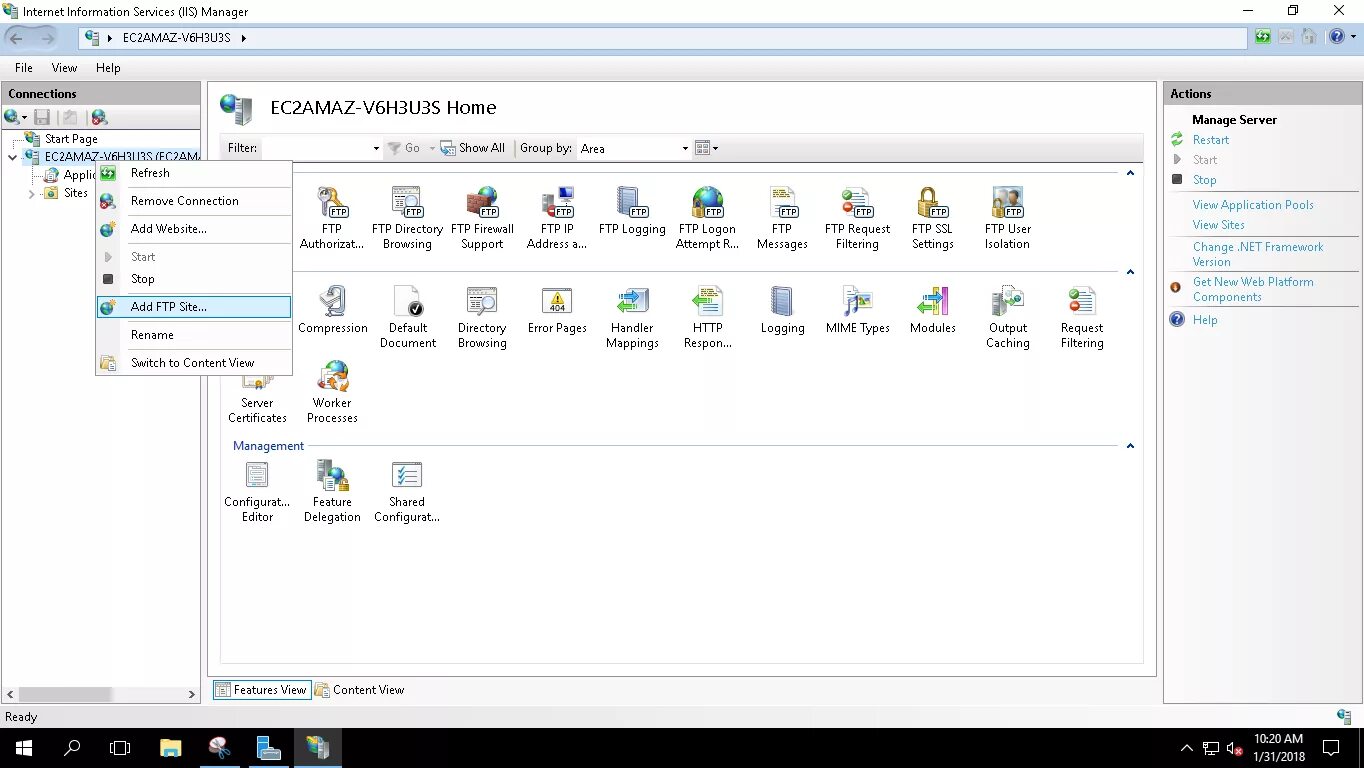Screen dimensions: 1364x768
Task: Collapse the FTP section group
Action: click(1130, 173)
